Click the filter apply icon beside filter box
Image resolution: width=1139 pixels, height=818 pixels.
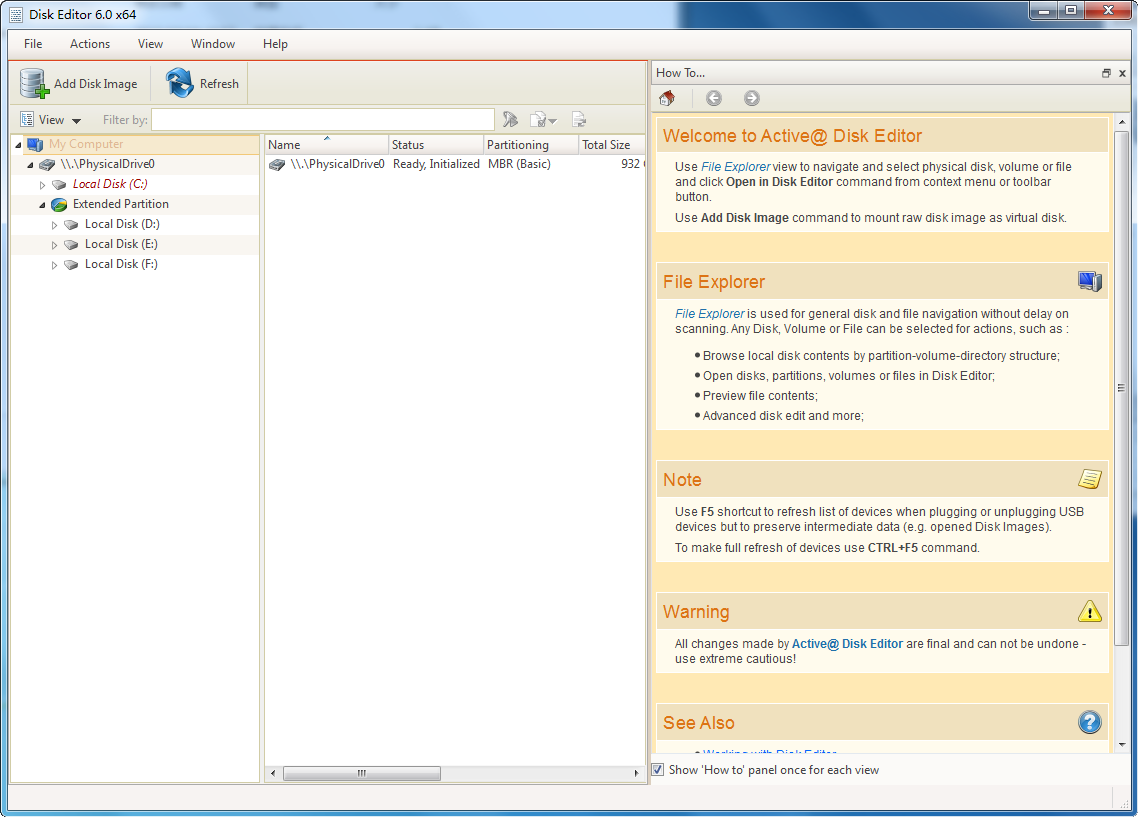coord(510,120)
